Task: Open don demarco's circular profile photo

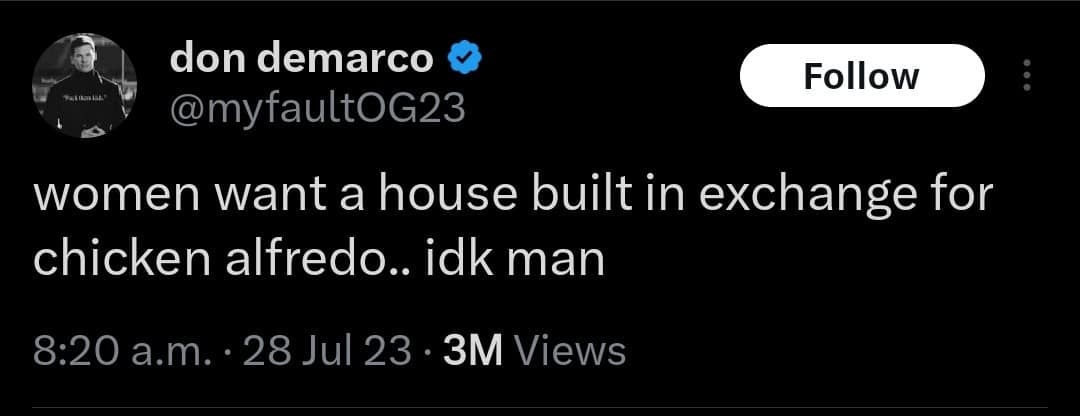Action: pos(84,85)
